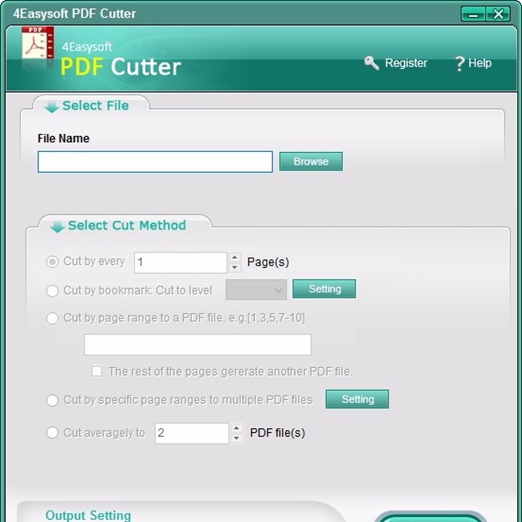Click the Select Cut Method arrow icon

click(57, 227)
